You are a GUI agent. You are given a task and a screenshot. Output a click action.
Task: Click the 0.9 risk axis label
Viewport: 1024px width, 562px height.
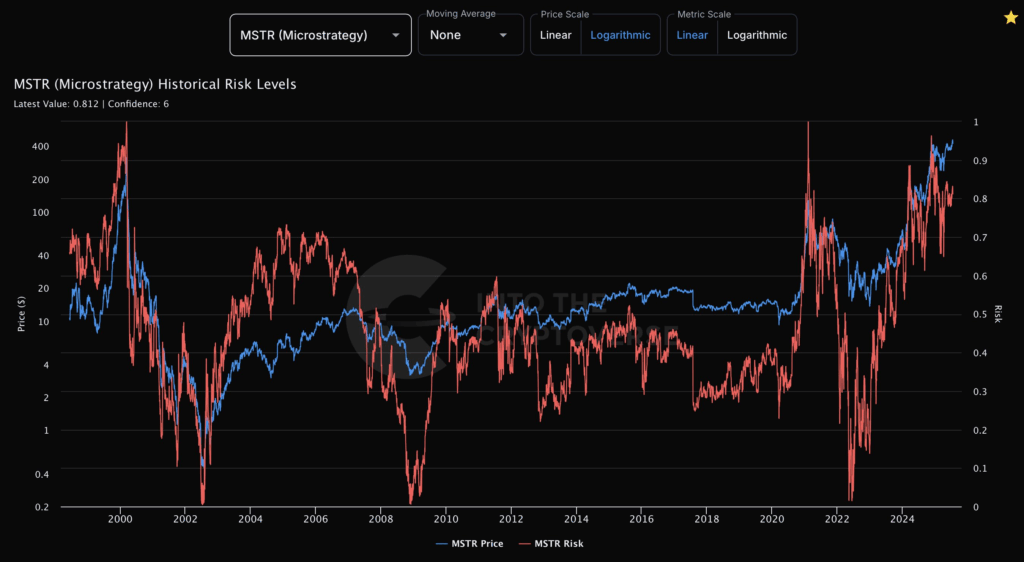979,161
